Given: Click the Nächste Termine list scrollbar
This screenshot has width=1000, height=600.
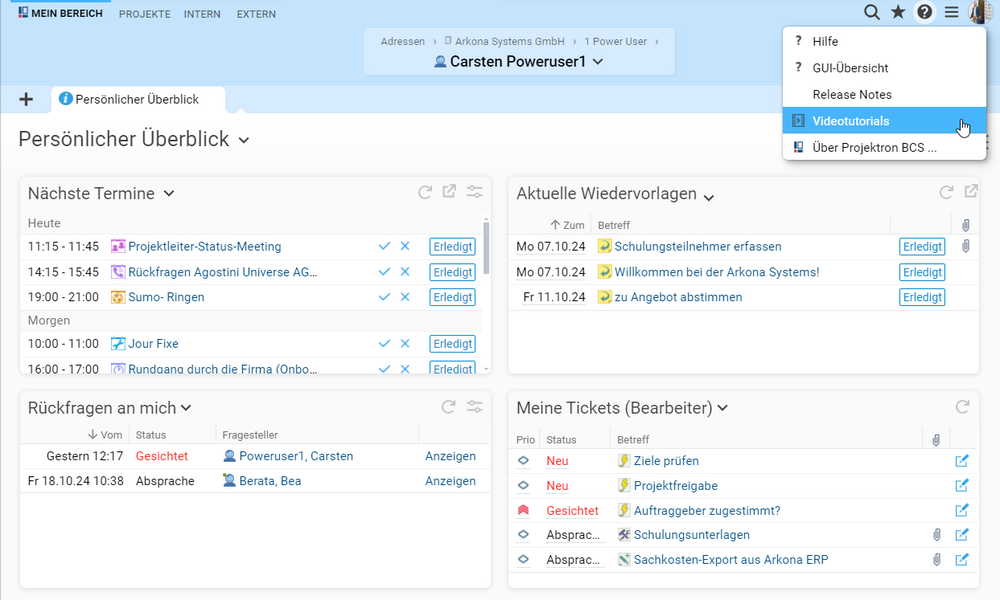Looking at the screenshot, I should click(486, 247).
